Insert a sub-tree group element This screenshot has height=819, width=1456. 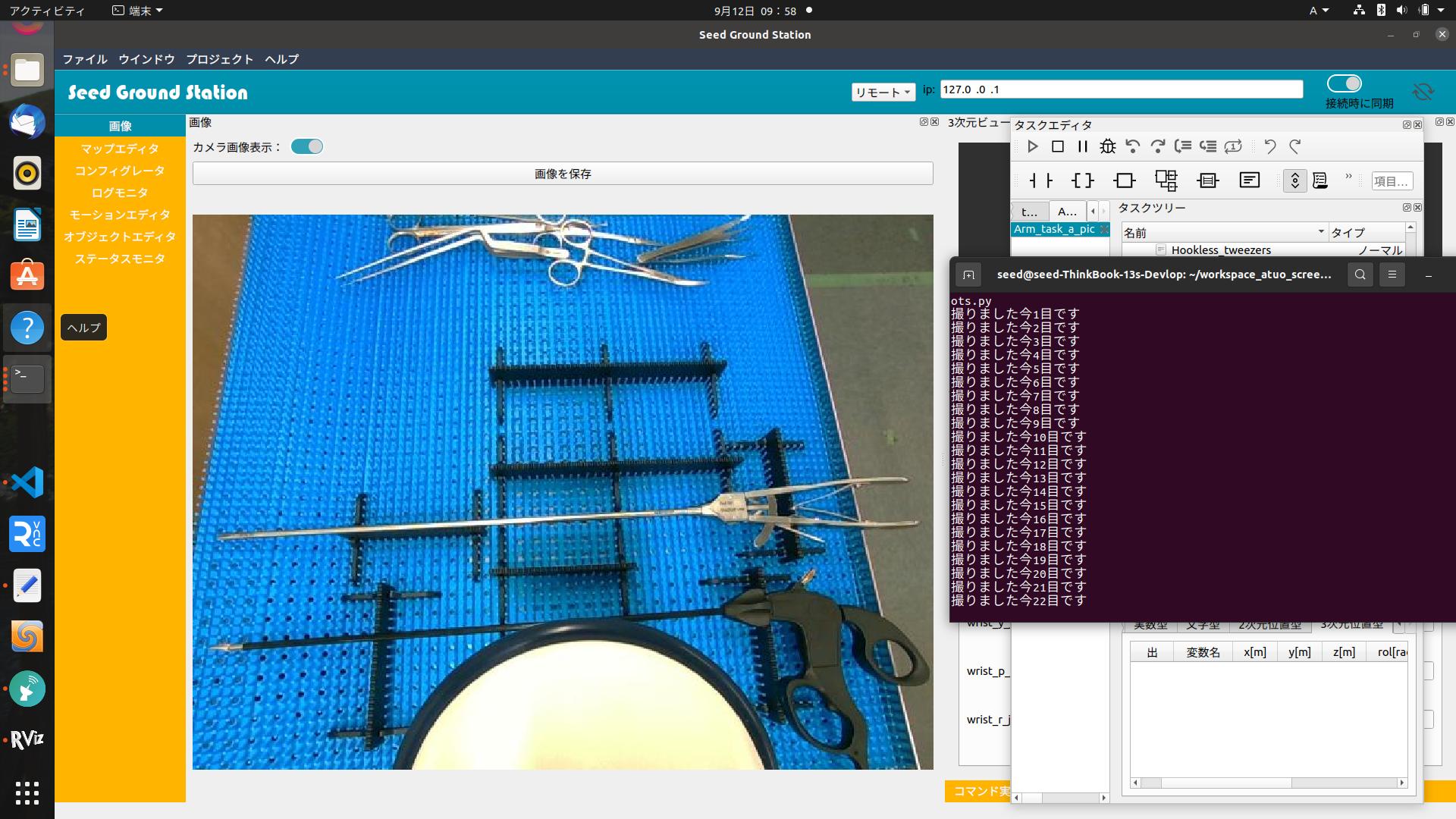1166,180
